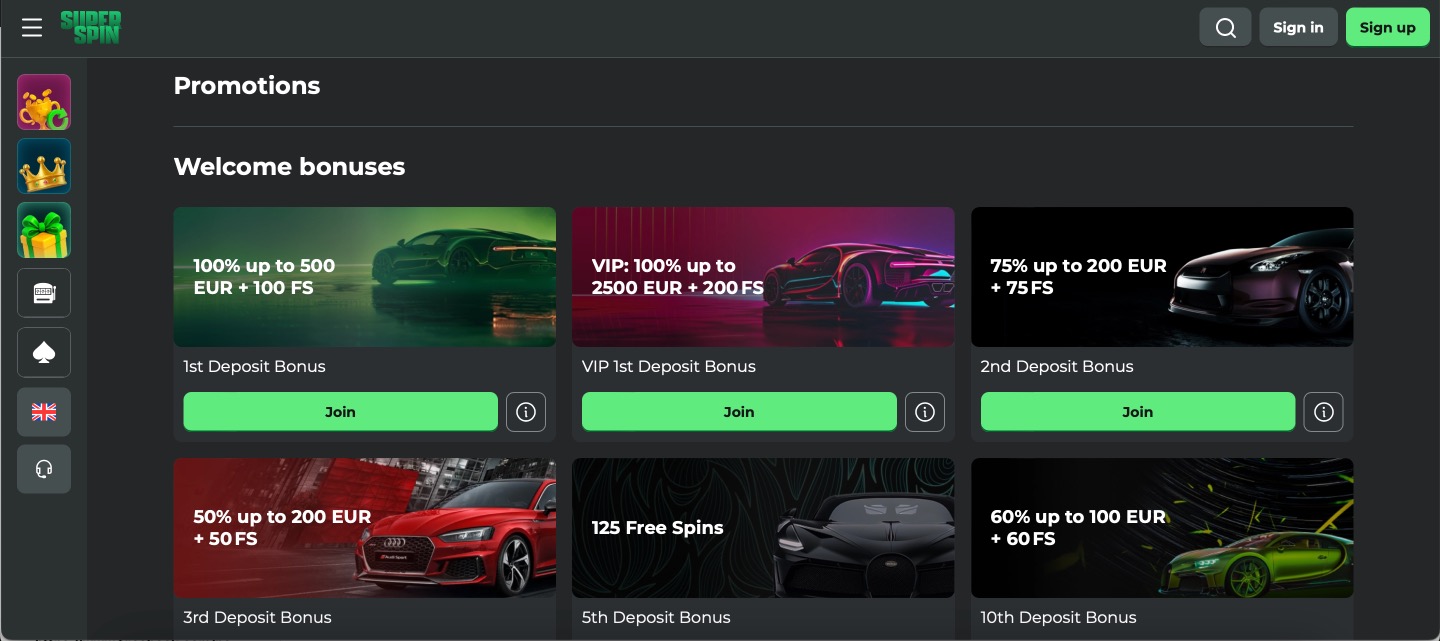Open the spade card games icon
Screen dimensions: 1440x641
click(x=44, y=352)
